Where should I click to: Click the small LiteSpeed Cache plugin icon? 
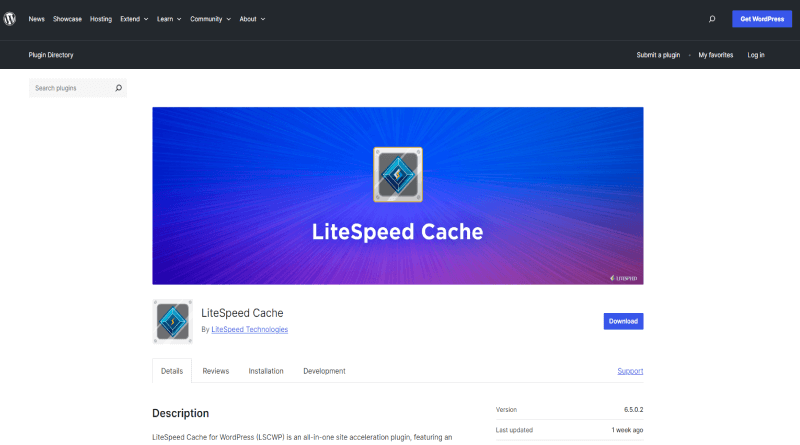(172, 322)
